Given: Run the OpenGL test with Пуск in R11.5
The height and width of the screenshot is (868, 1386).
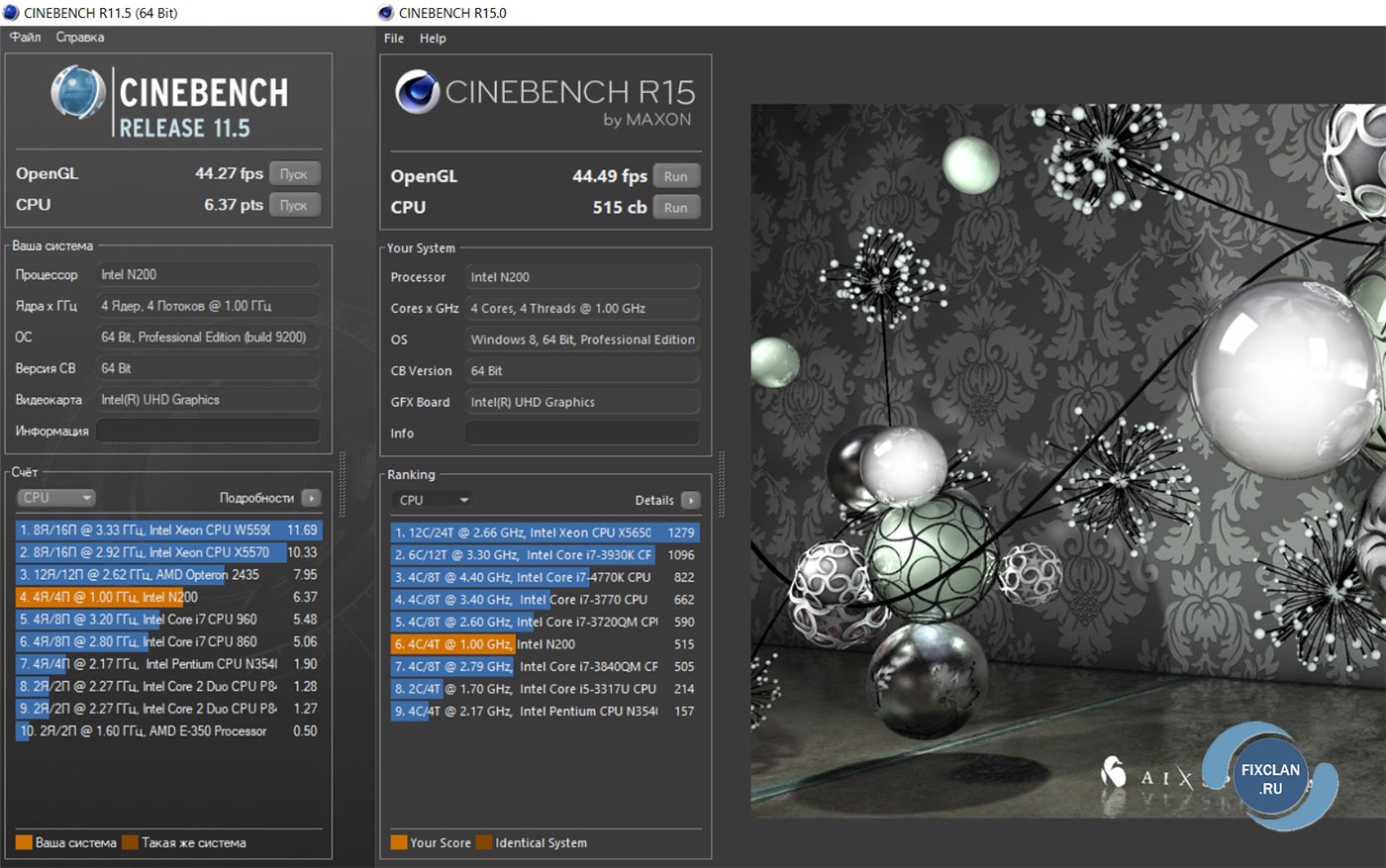Looking at the screenshot, I should pyautogui.click(x=294, y=173).
